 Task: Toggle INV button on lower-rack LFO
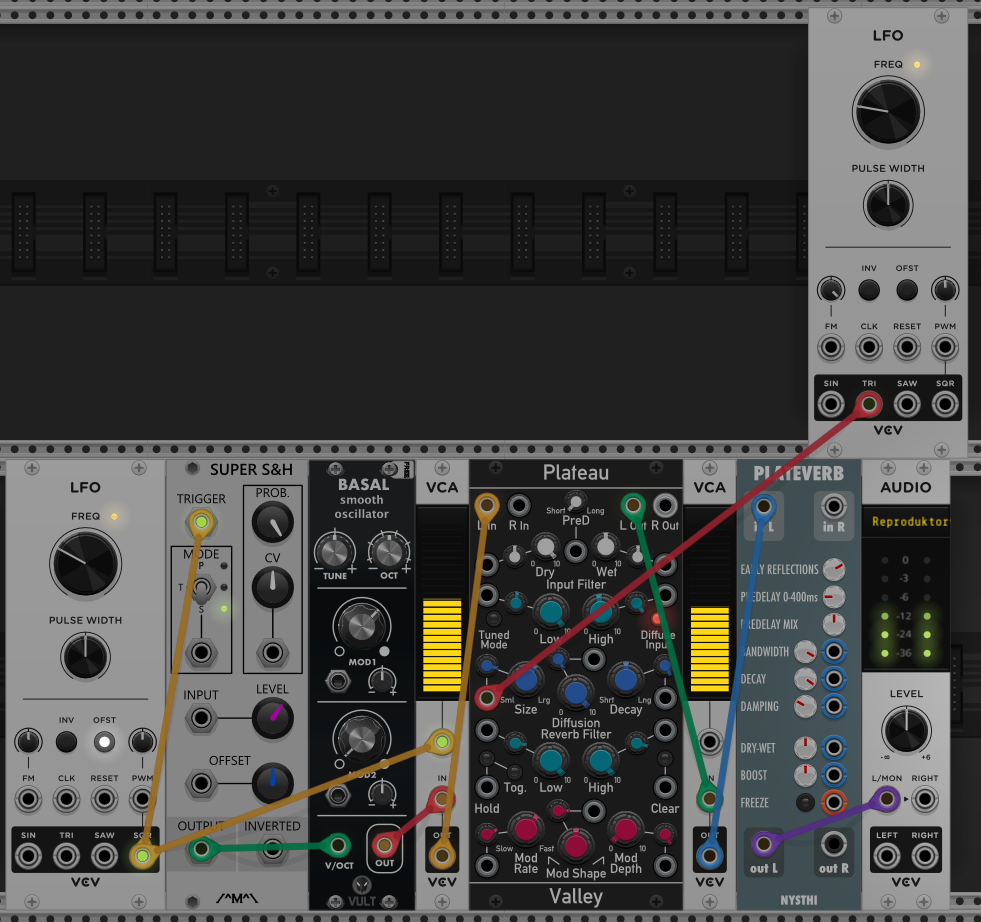click(x=66, y=742)
